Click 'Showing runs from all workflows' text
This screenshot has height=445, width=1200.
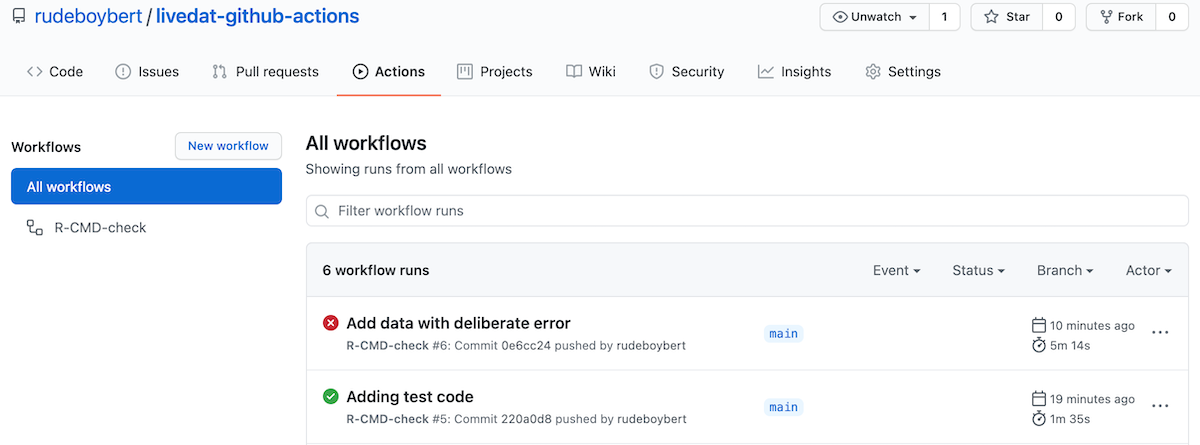click(409, 169)
